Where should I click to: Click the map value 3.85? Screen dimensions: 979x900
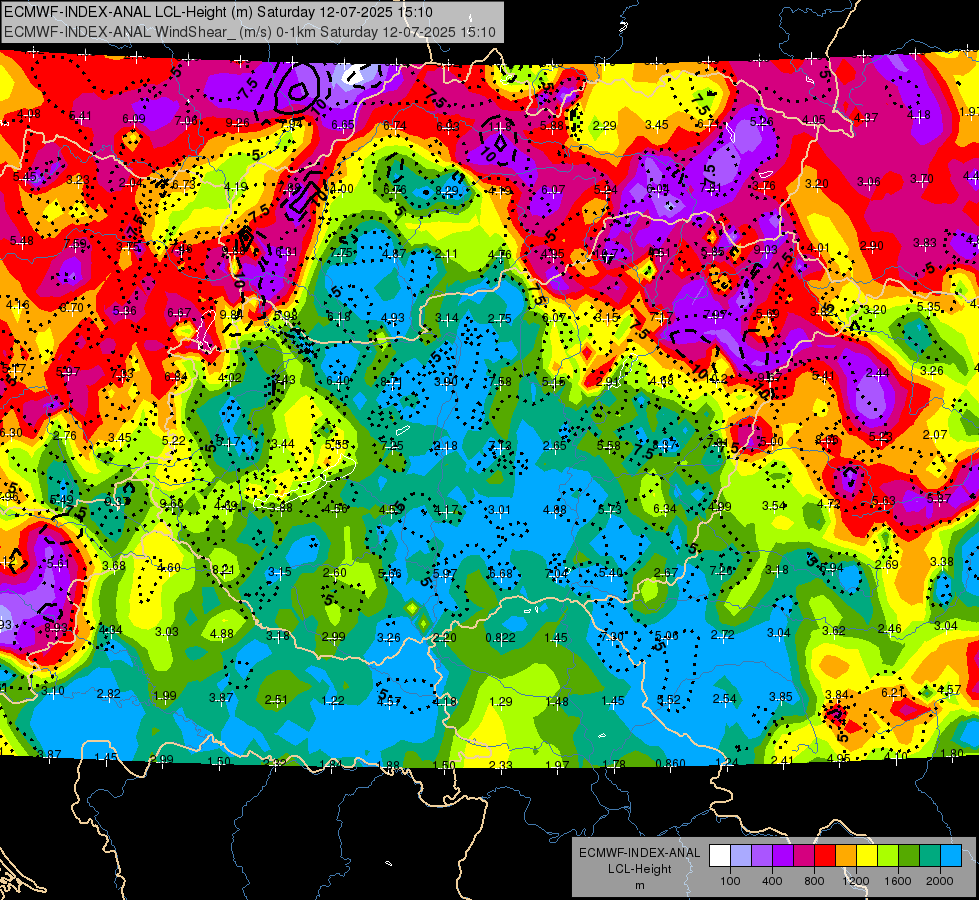[780, 696]
